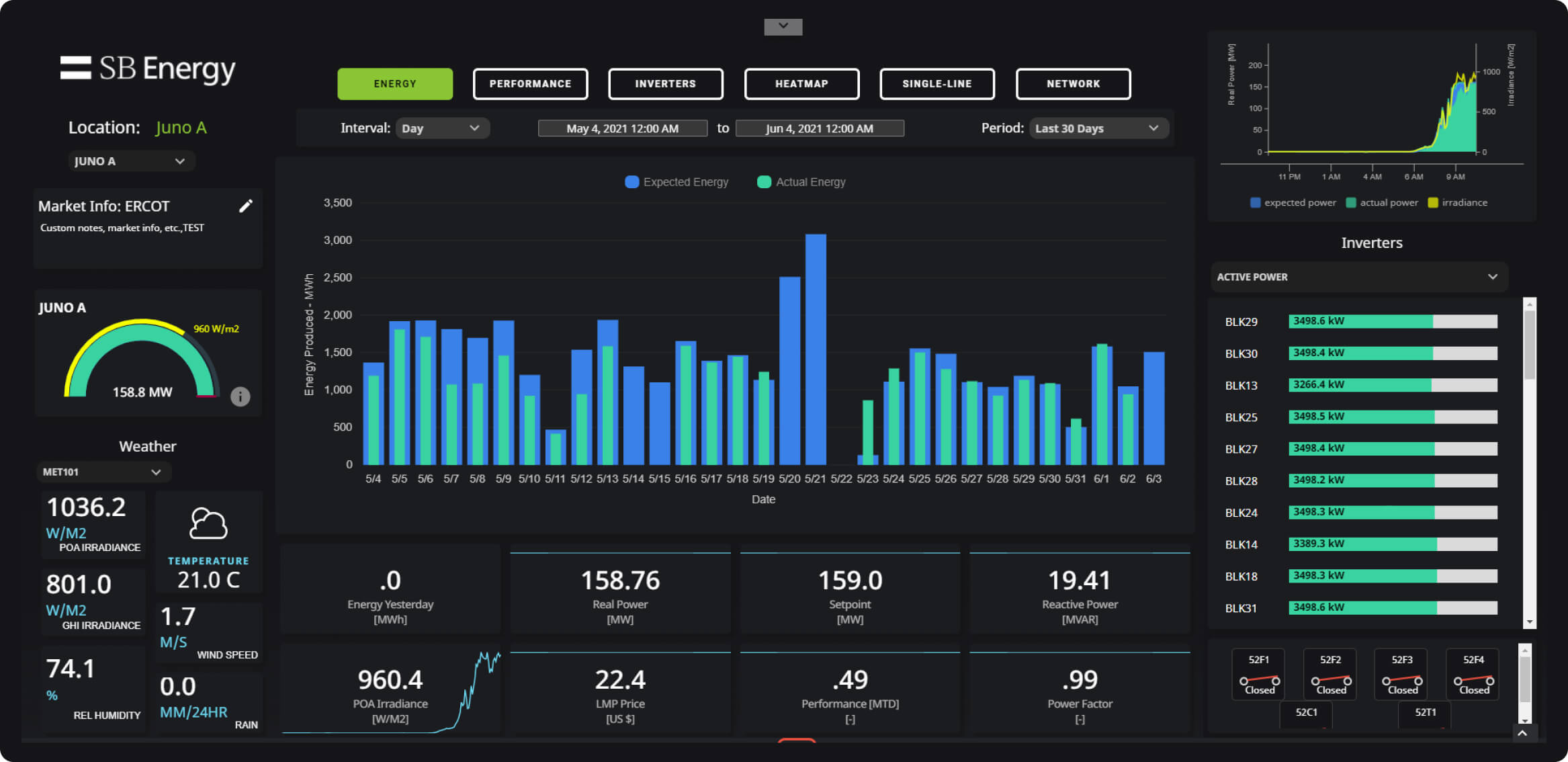The width and height of the screenshot is (1568, 762).
Task: Click the pencil icon to edit Market Info
Action: coord(246,205)
